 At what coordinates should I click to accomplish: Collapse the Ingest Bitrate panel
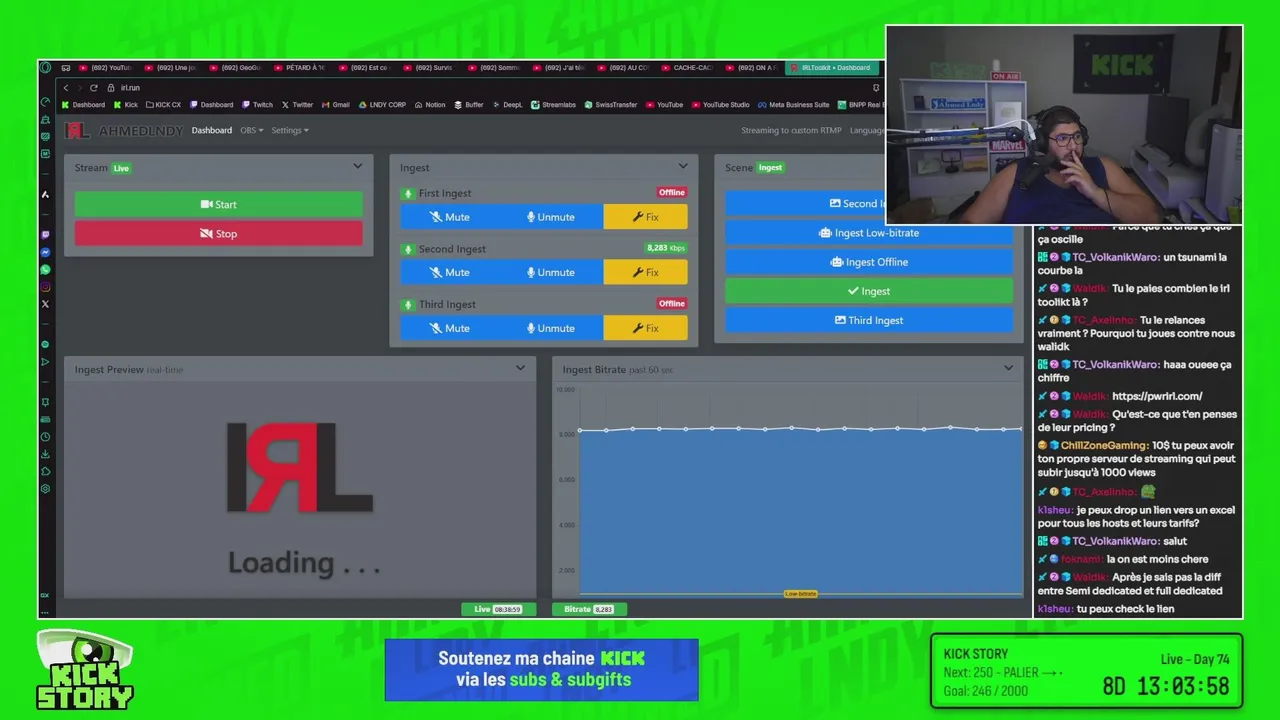(1008, 368)
